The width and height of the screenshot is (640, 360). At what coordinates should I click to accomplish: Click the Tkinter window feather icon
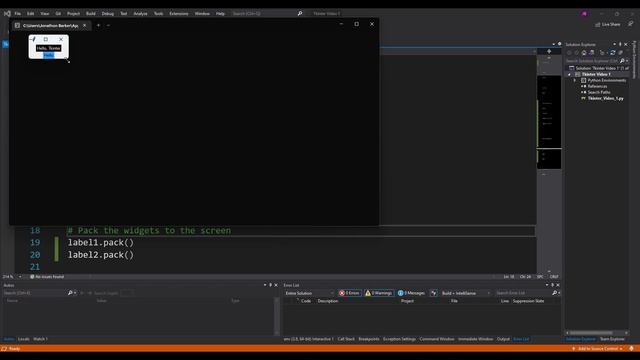(x=33, y=39)
